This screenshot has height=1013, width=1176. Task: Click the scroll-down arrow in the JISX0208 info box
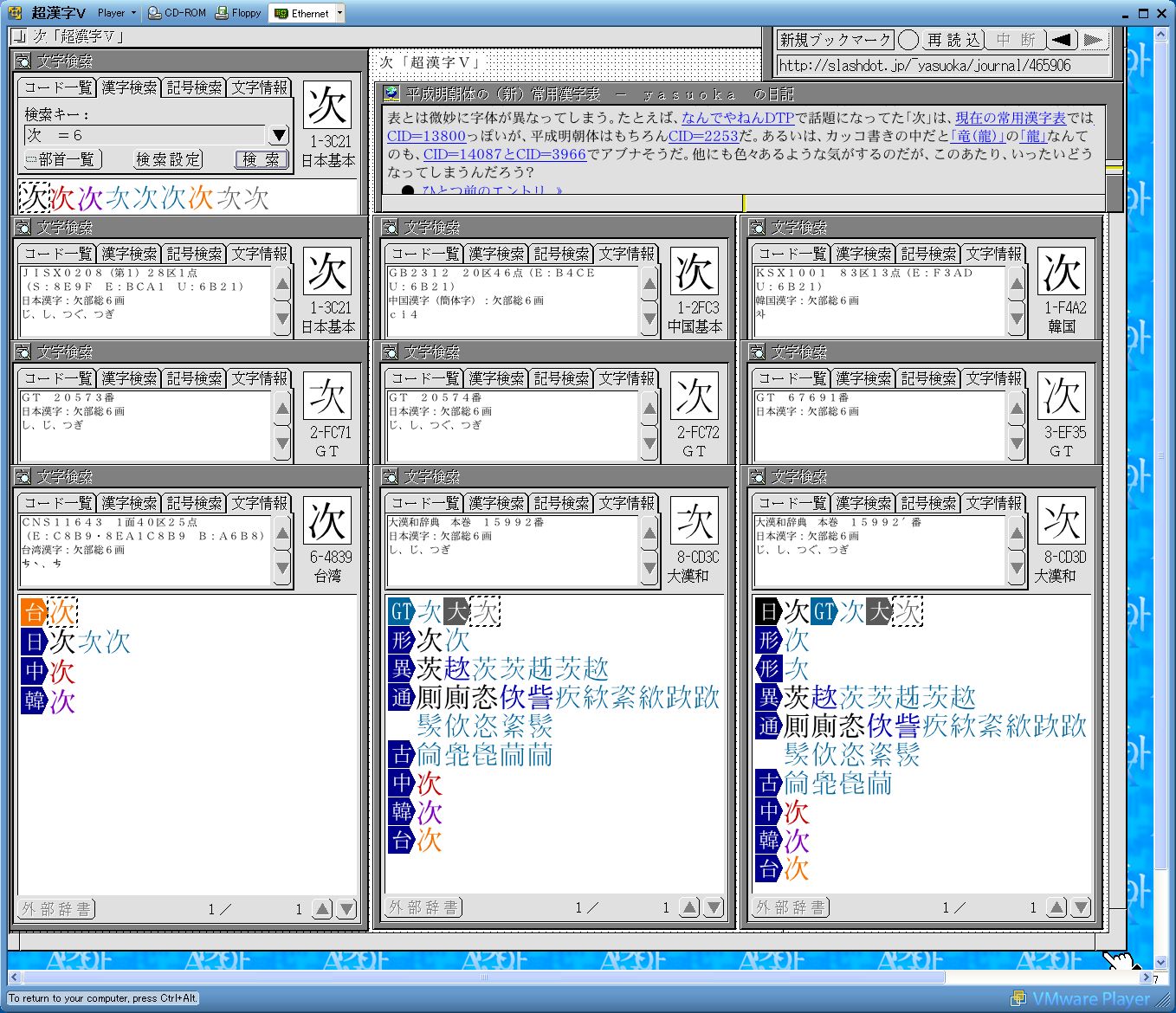point(282,319)
